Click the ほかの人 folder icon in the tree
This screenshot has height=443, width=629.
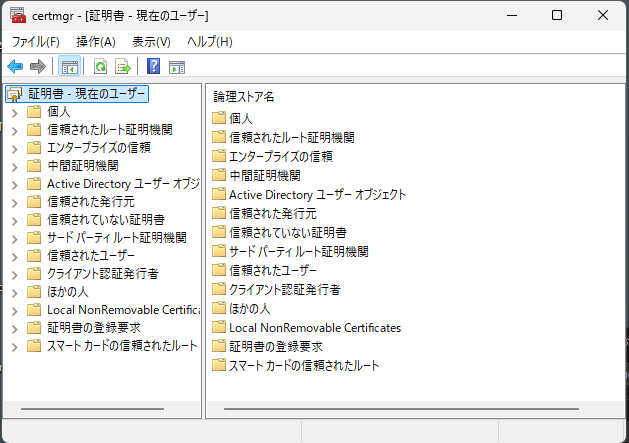click(x=34, y=292)
